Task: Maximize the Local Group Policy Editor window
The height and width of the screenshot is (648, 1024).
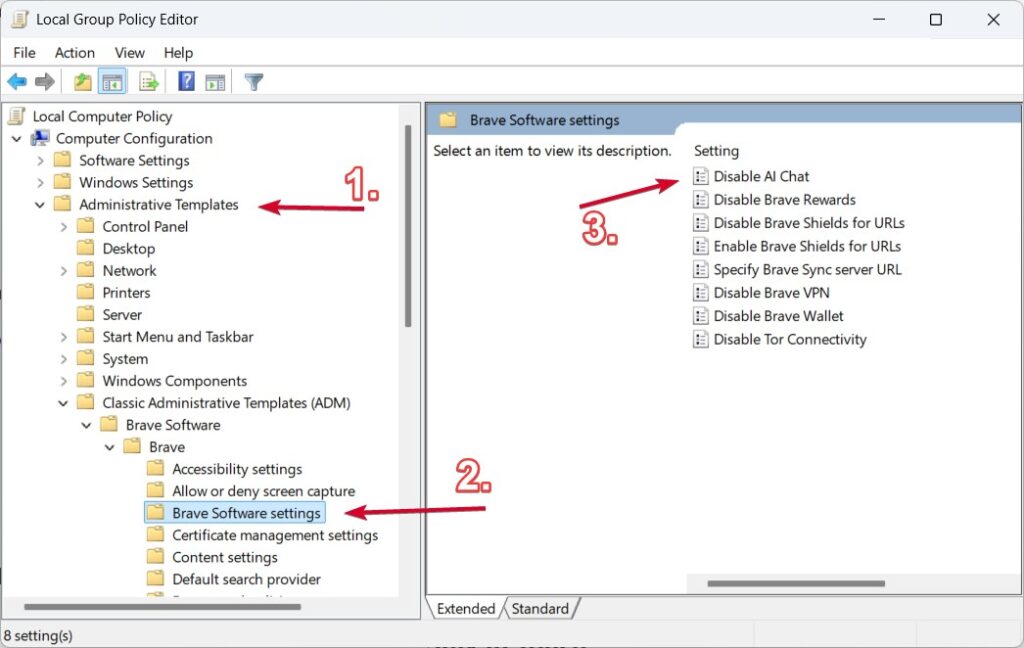Action: (x=936, y=20)
